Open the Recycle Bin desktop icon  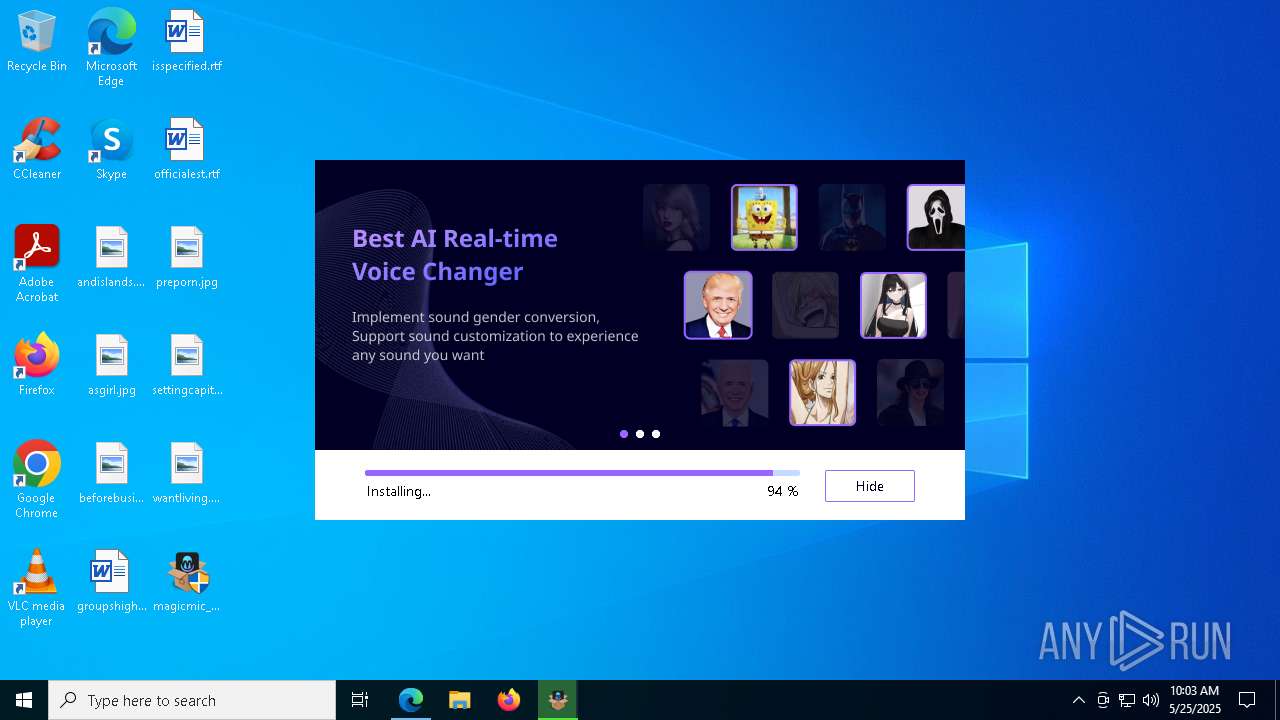[x=37, y=42]
